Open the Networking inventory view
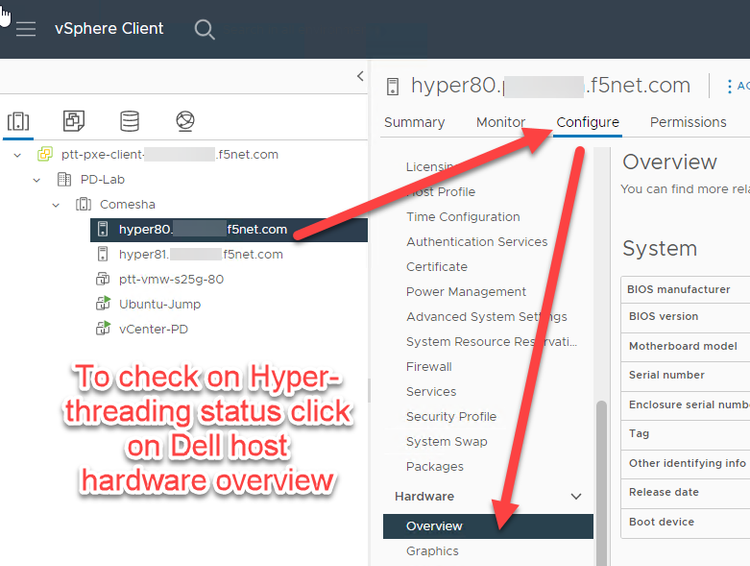 coord(185,121)
